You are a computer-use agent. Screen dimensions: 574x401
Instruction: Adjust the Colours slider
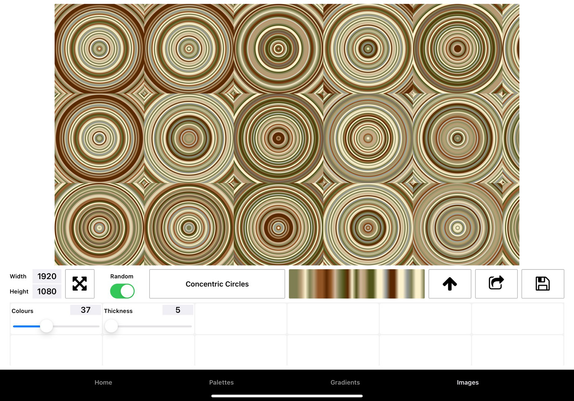(56, 326)
